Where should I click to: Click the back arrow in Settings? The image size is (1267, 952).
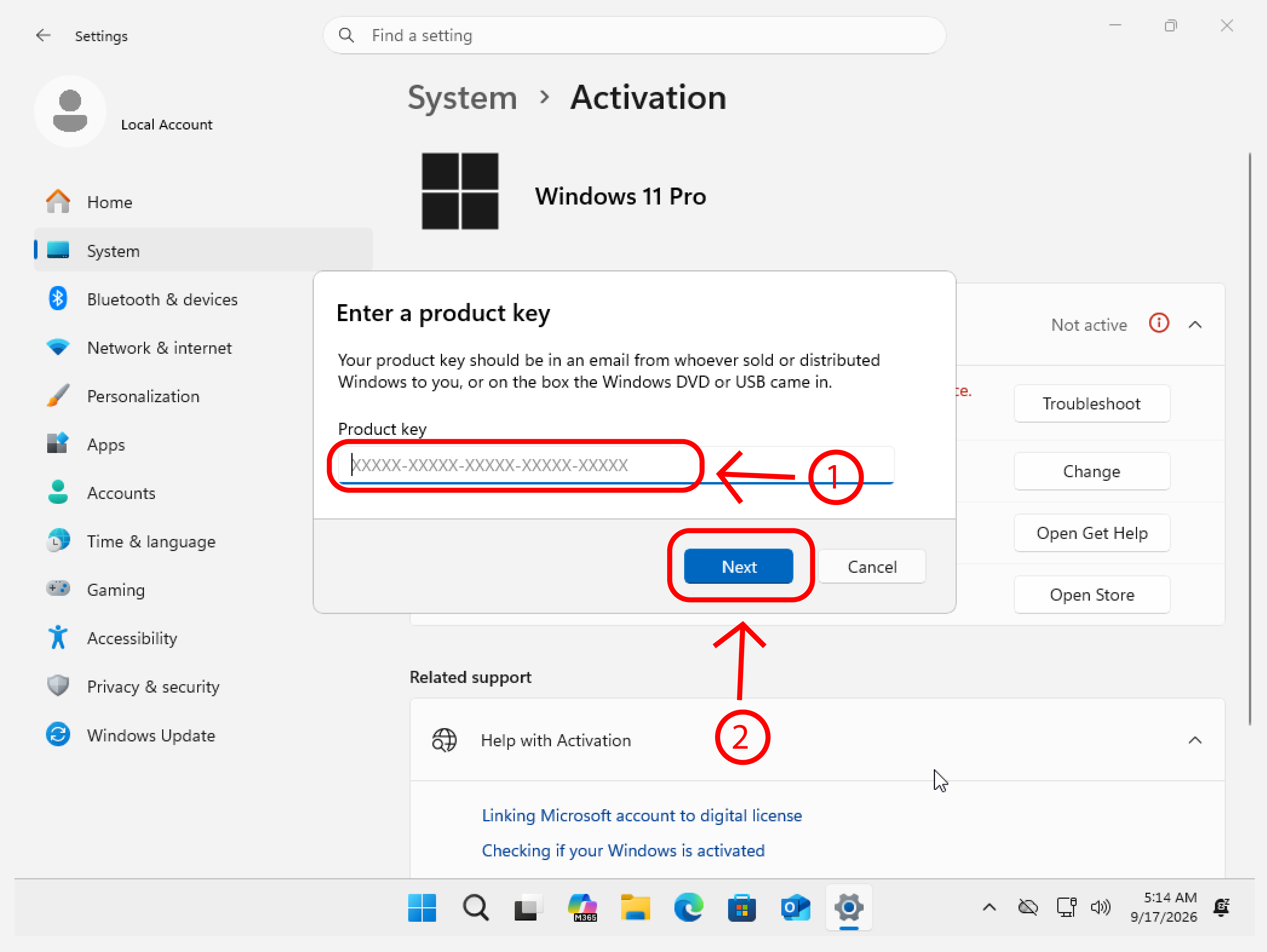pos(44,35)
